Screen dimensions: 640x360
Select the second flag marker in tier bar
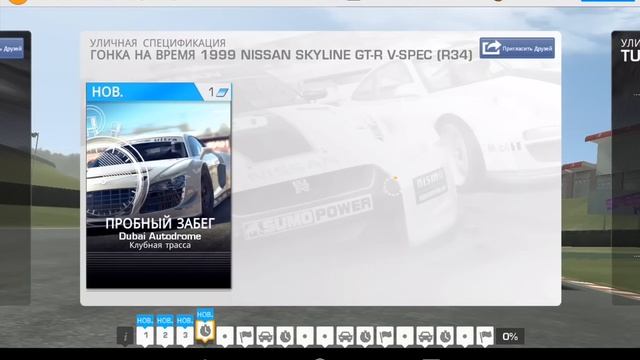coord(385,336)
